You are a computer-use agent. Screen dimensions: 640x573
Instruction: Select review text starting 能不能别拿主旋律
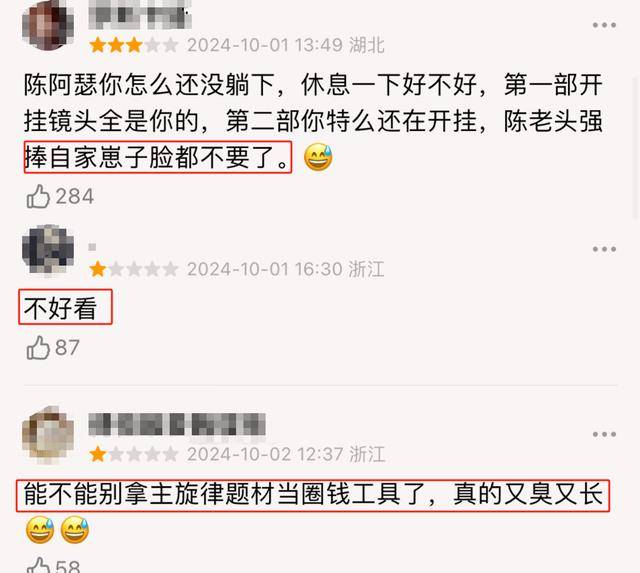click(x=313, y=495)
